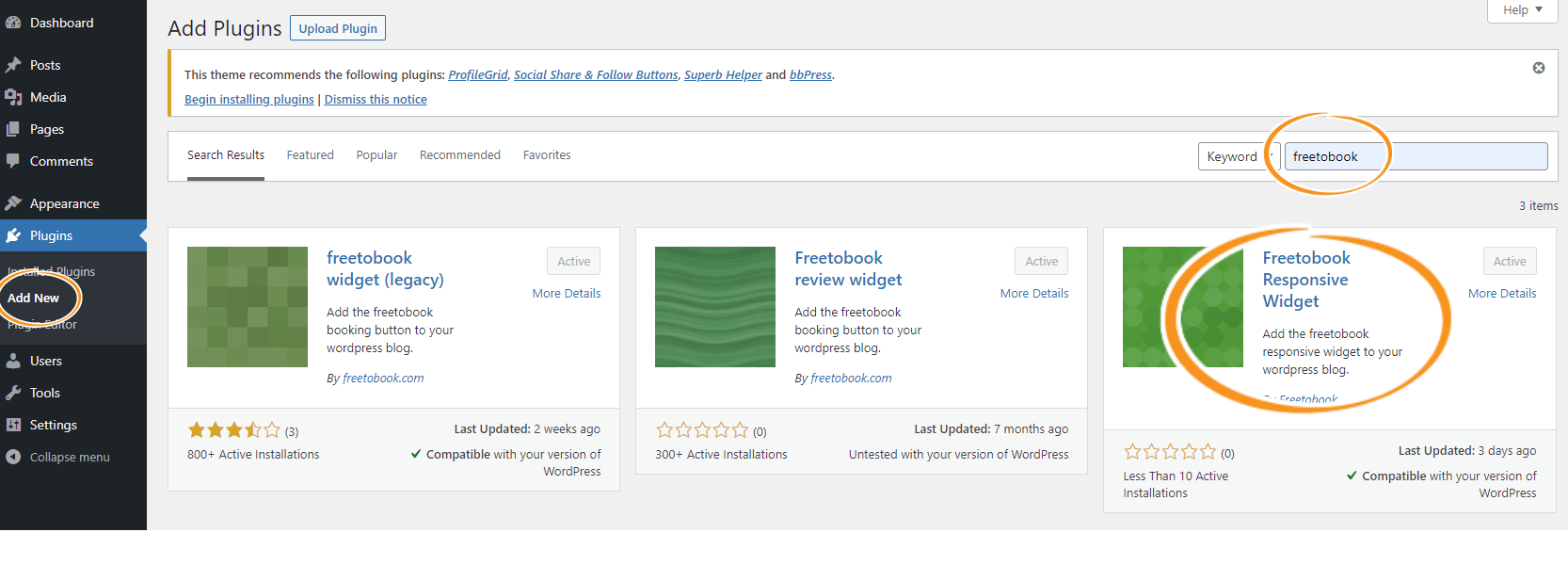This screenshot has height=565, width=1568.
Task: Click the Media library icon
Action: click(13, 97)
